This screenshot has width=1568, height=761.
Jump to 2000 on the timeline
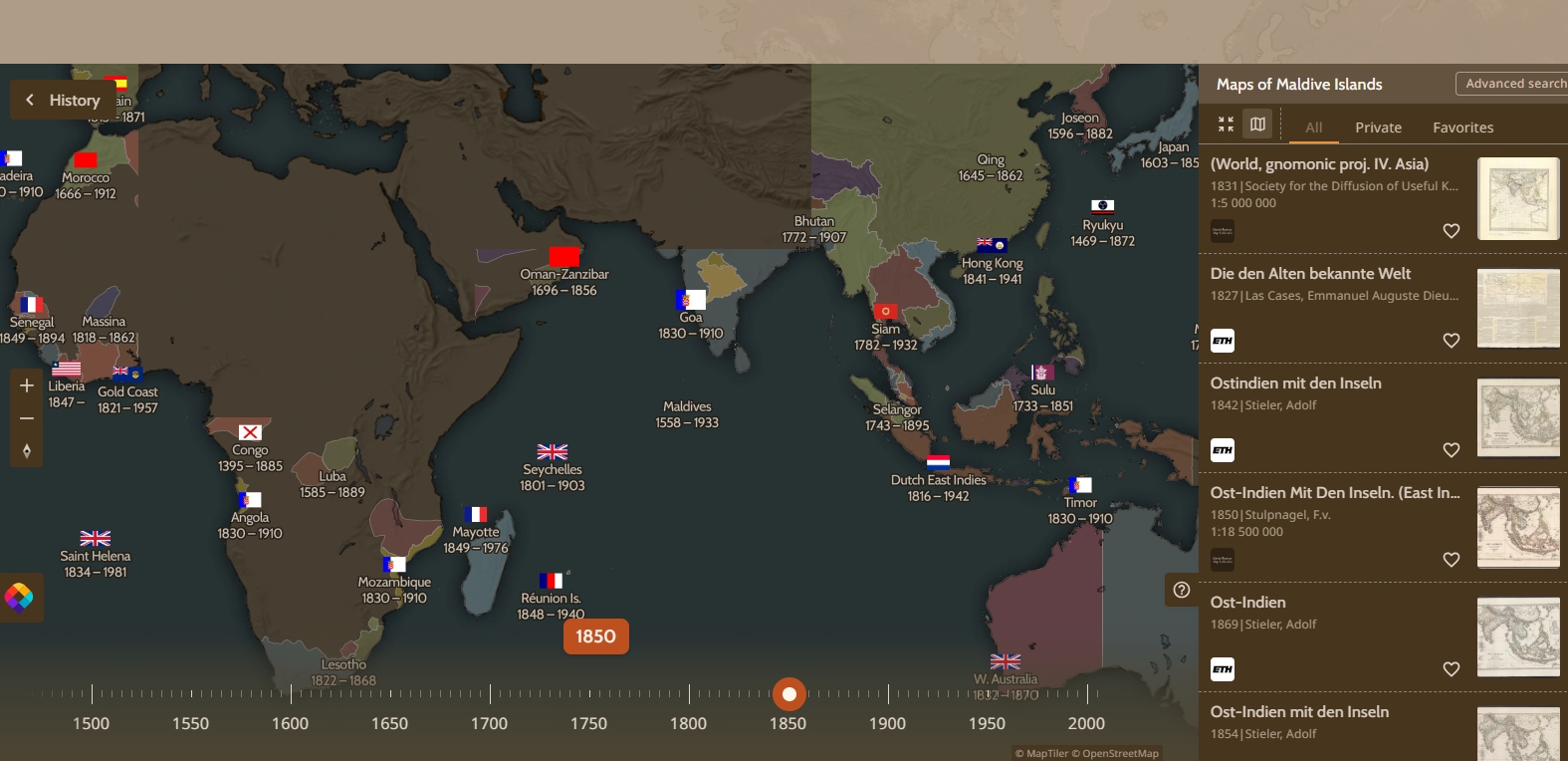[1086, 723]
